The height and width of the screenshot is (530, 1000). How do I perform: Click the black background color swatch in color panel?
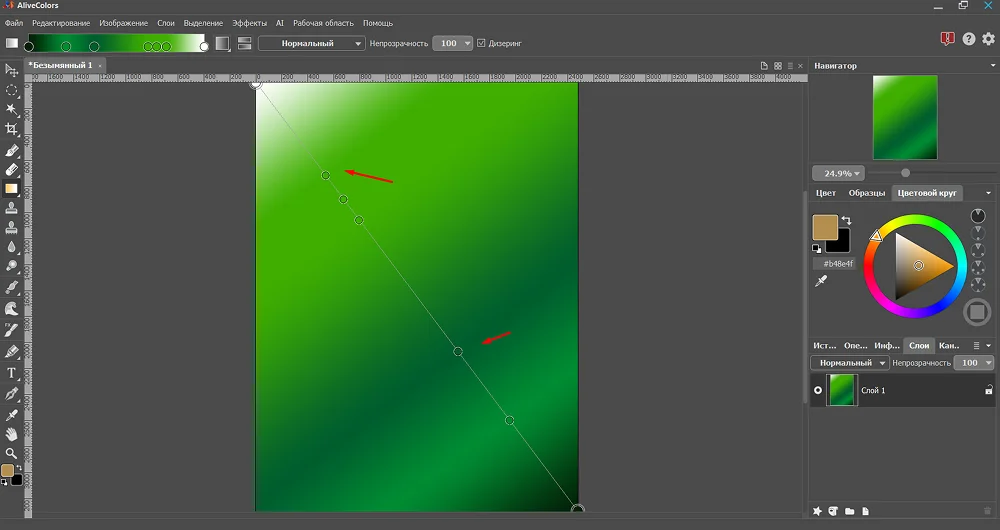[x=841, y=244]
